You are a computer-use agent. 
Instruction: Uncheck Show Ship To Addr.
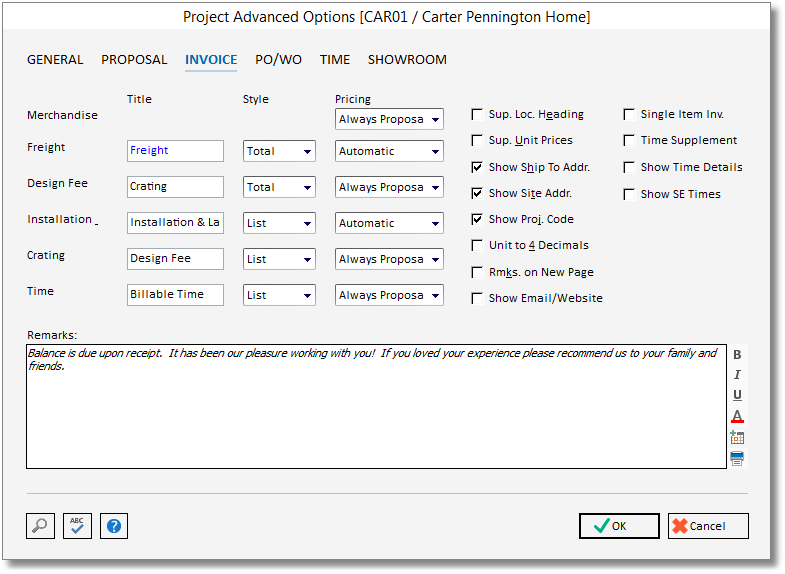click(x=477, y=167)
